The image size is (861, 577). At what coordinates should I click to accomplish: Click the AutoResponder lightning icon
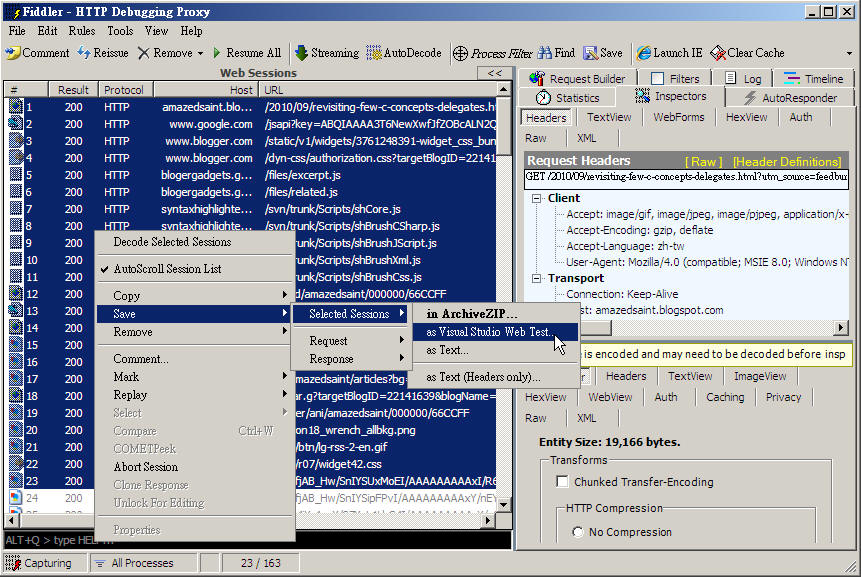[x=750, y=98]
